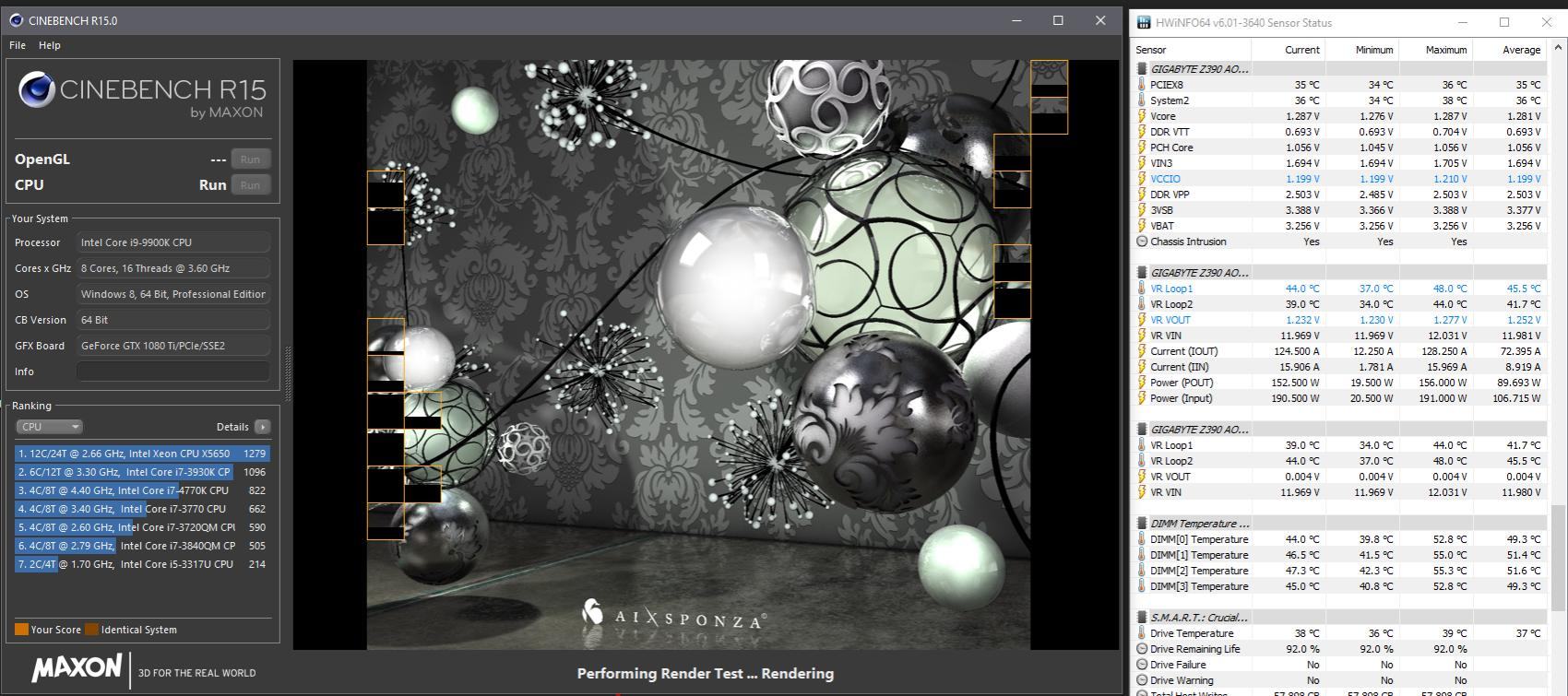This screenshot has width=1568, height=696.
Task: Click the Power (Input) bolt icon
Action: click(1142, 398)
